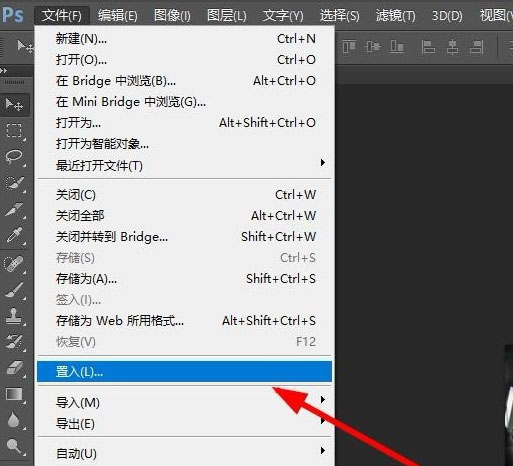Screen dimensions: 513x466
Task: Choose 打开(O)... from File menu
Action: click(184, 60)
